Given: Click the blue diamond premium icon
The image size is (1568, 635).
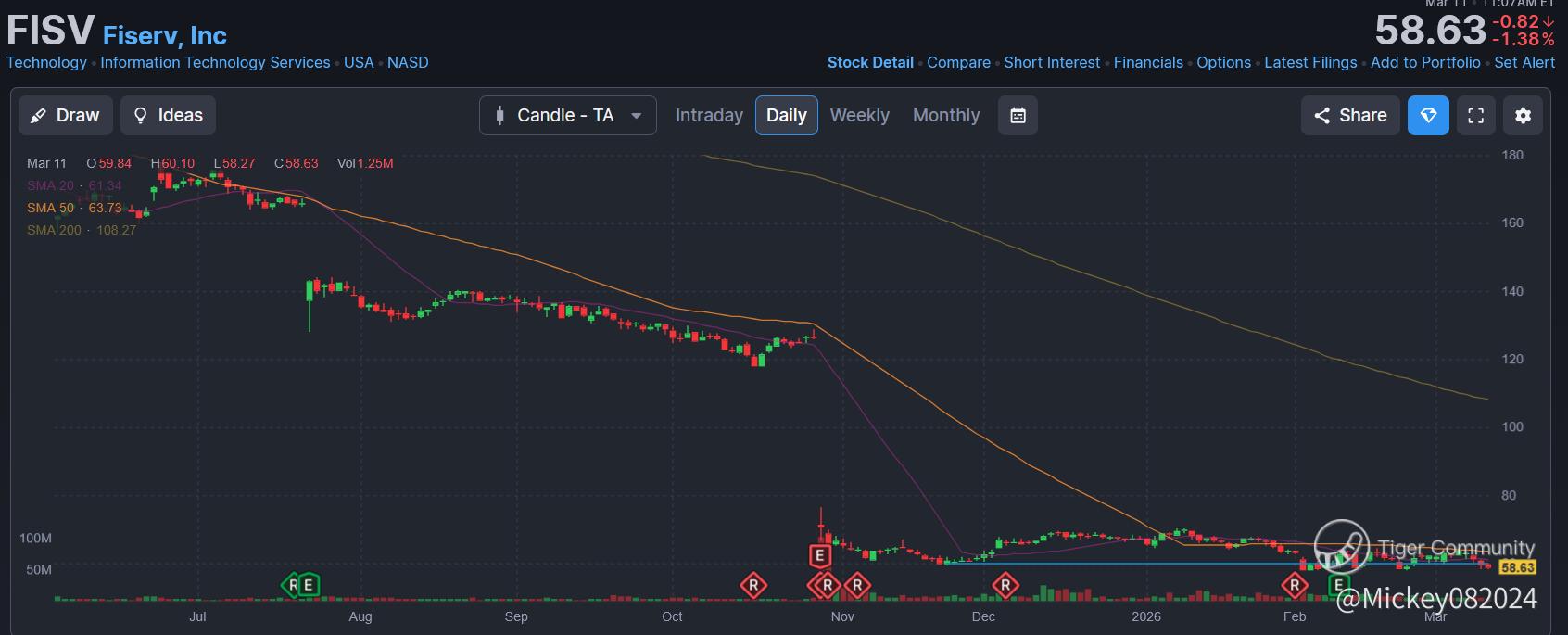Looking at the screenshot, I should [x=1428, y=115].
